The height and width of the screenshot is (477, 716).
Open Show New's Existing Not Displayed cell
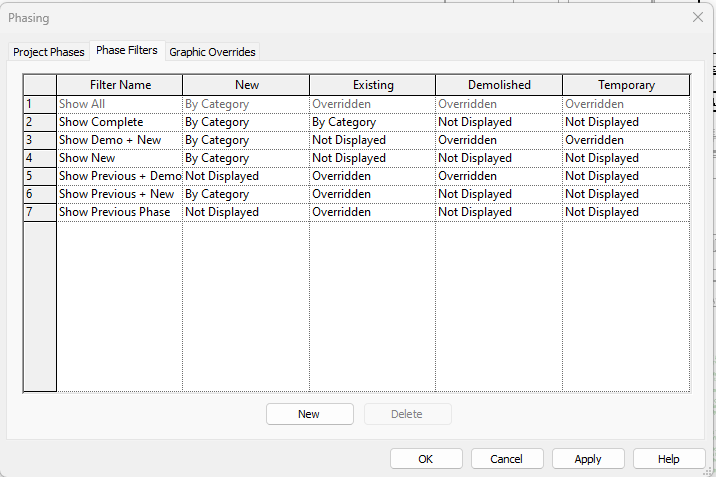(373, 158)
